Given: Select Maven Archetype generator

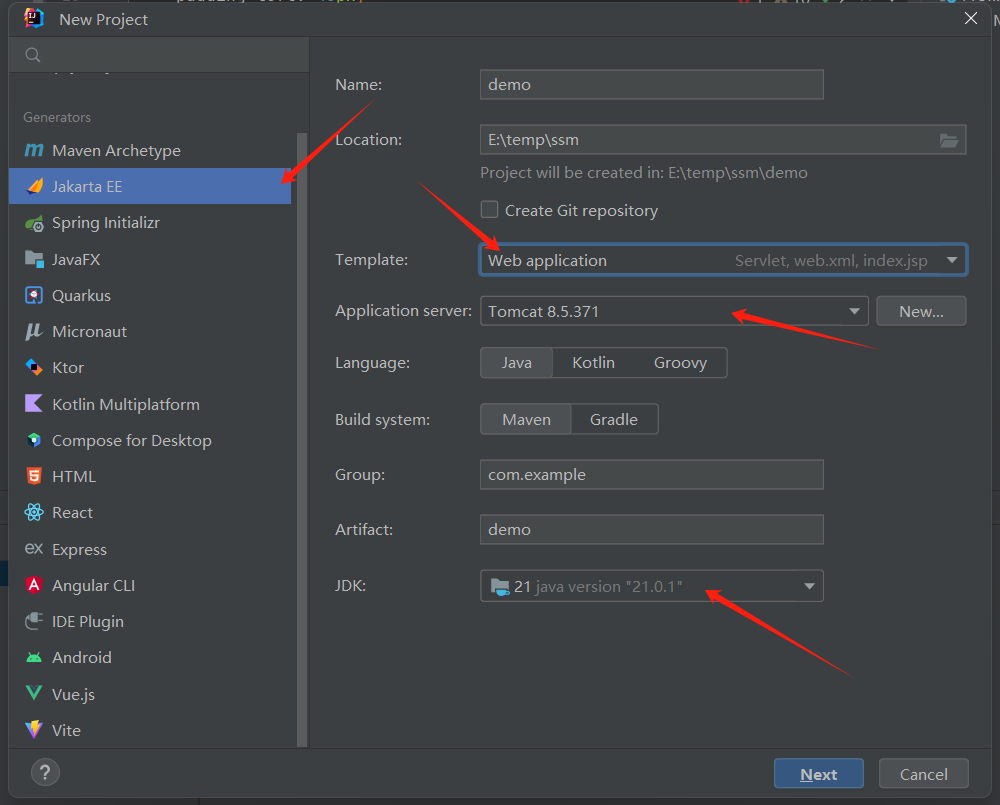Looking at the screenshot, I should (150, 150).
